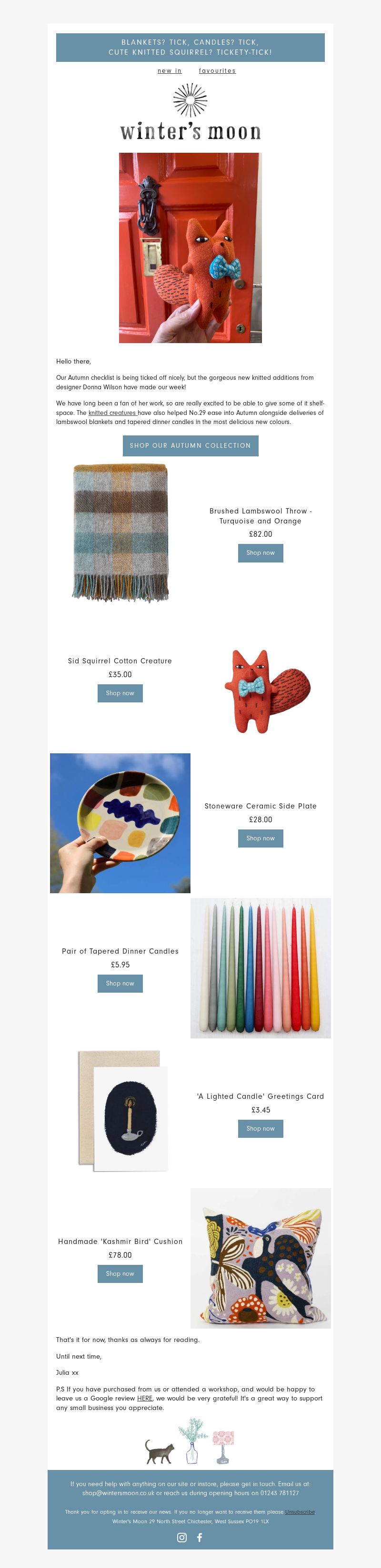View the colourful ceramic plate image

(x=120, y=823)
